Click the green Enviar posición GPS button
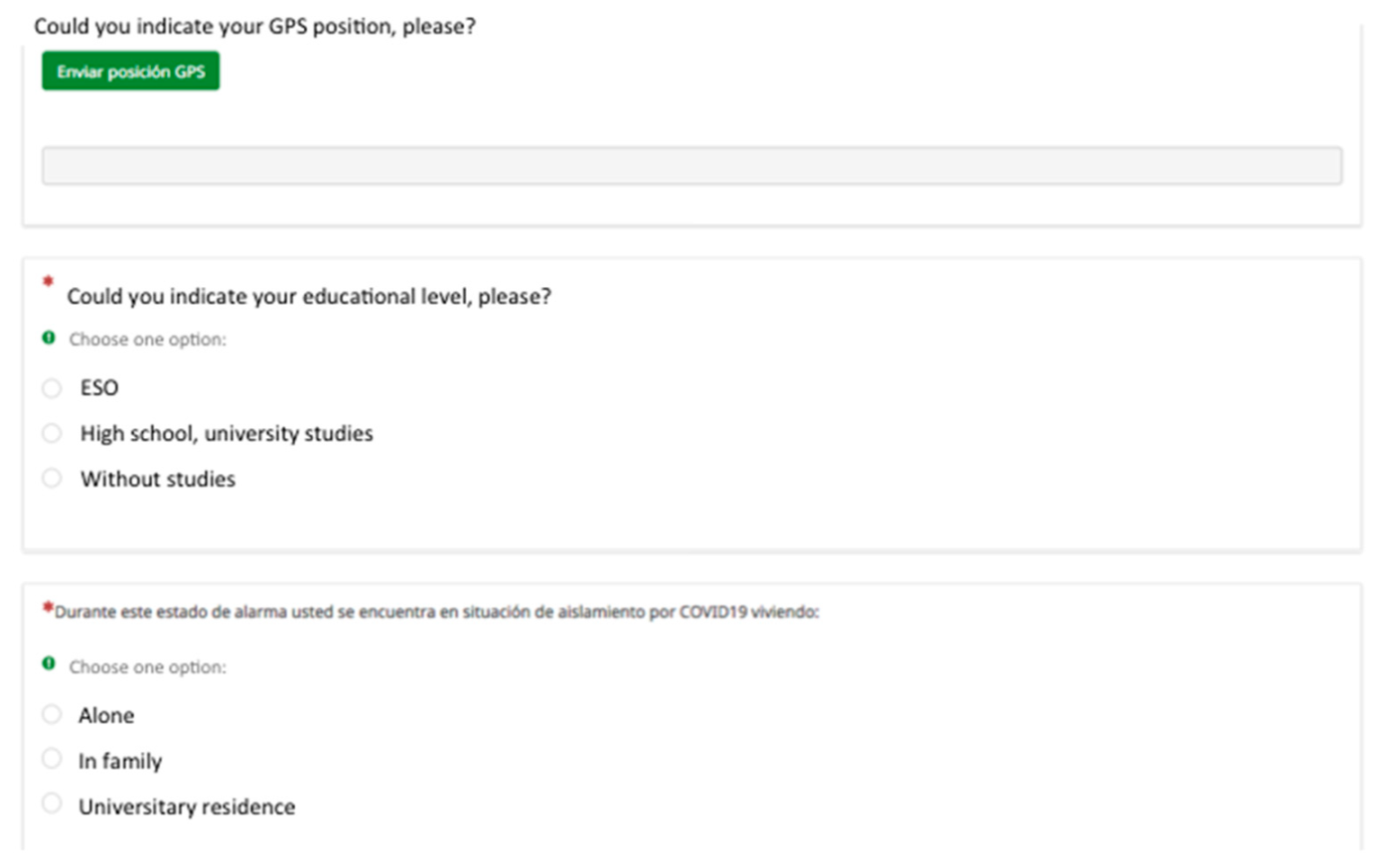 130,72
